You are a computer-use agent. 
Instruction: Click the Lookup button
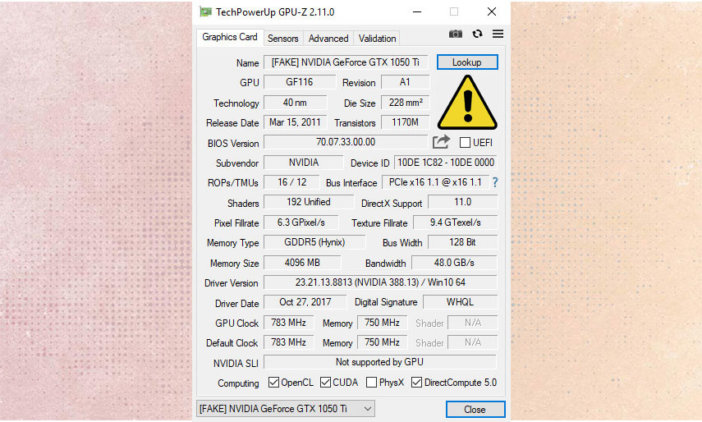click(467, 62)
